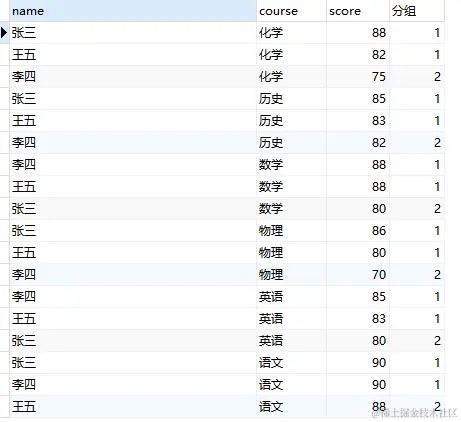The height and width of the screenshot is (422, 461).
Task: Click row header beside 李四 化学 row
Action: [4, 77]
